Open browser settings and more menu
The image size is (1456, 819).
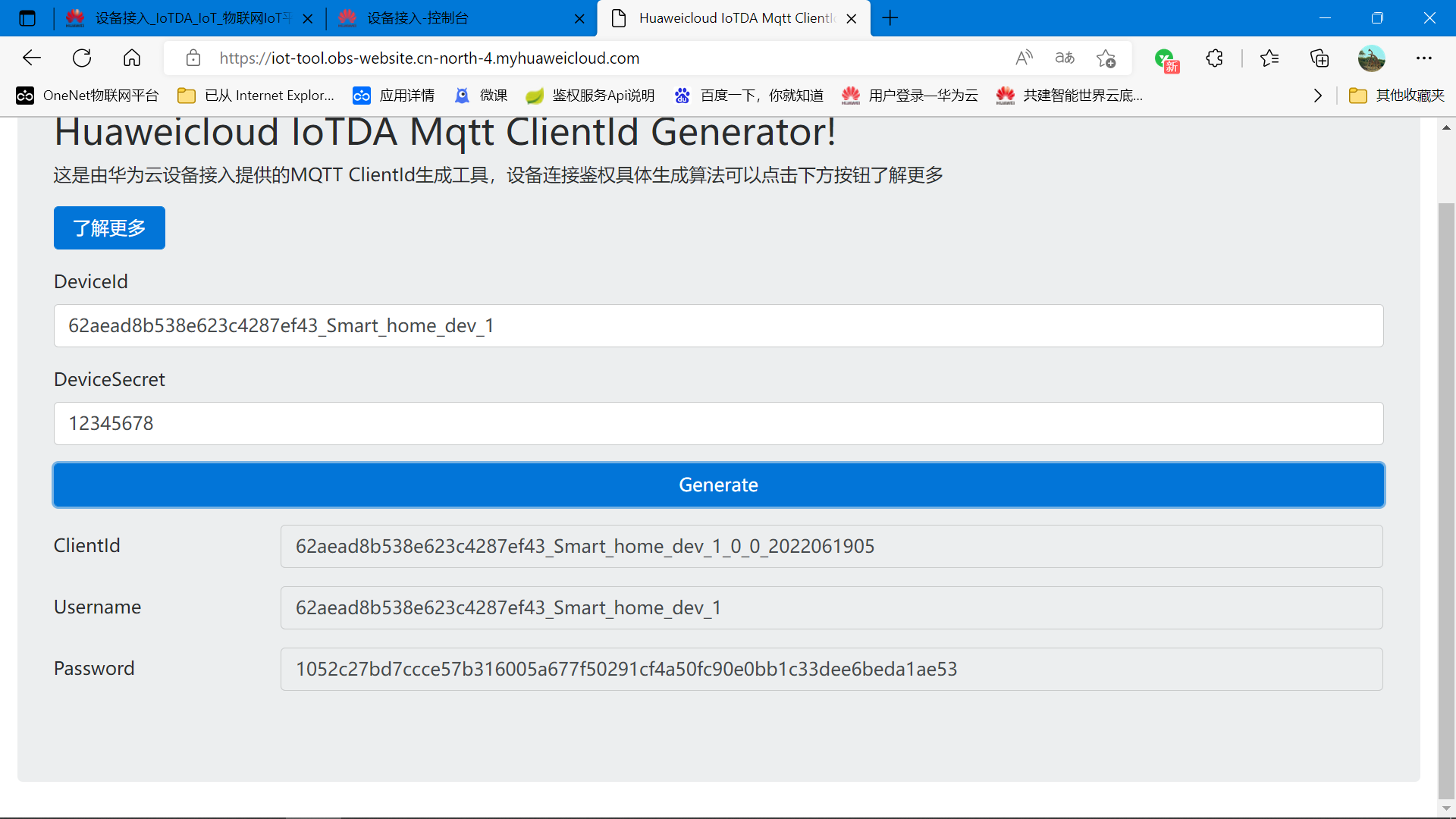pos(1423,58)
